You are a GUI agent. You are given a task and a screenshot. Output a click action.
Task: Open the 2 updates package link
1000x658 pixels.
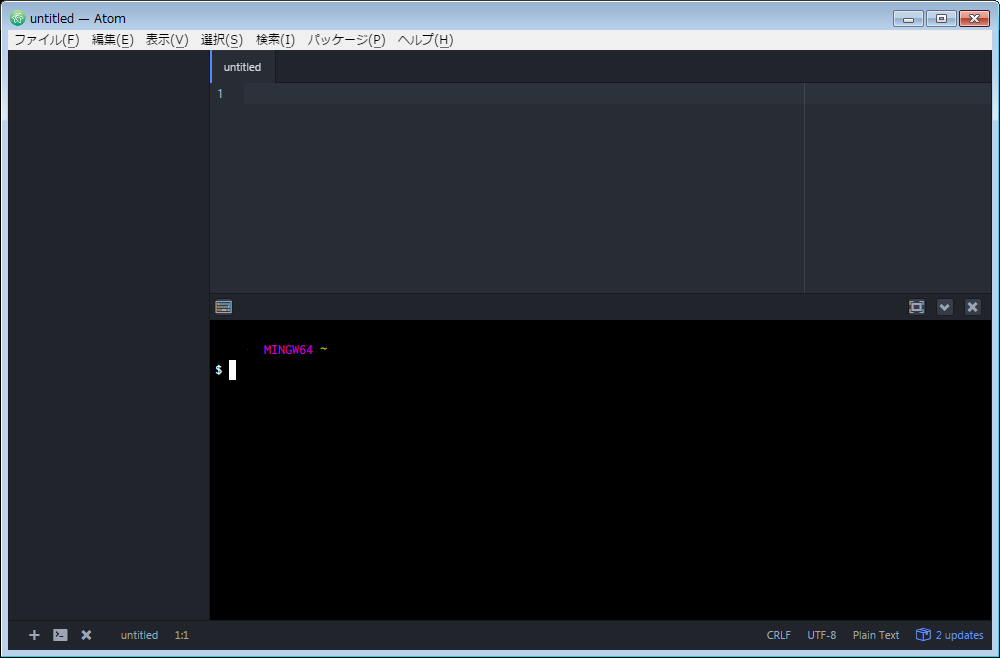959,635
